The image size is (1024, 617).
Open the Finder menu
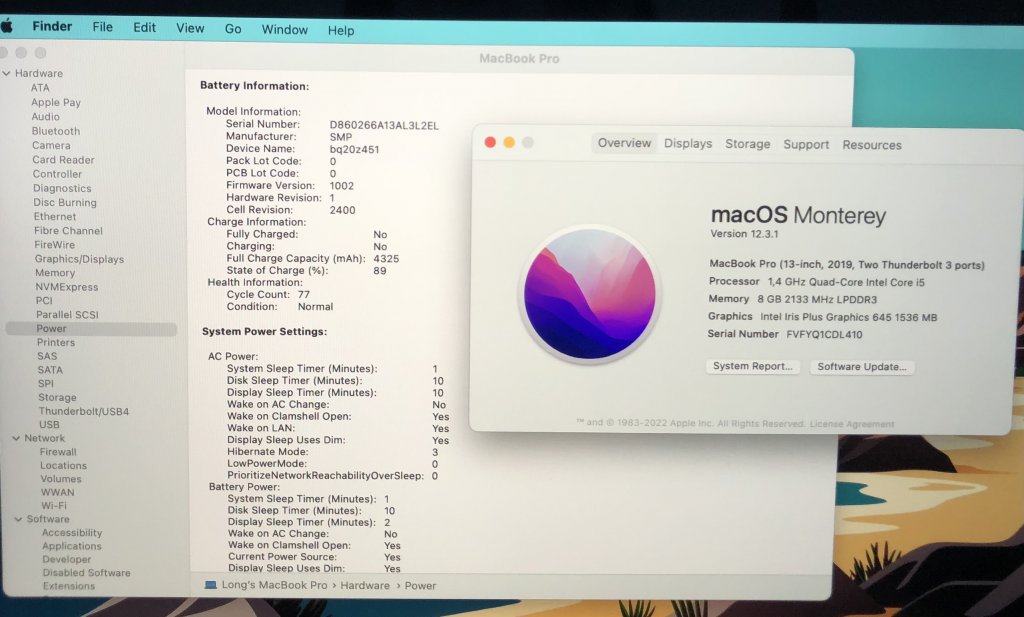52,26
